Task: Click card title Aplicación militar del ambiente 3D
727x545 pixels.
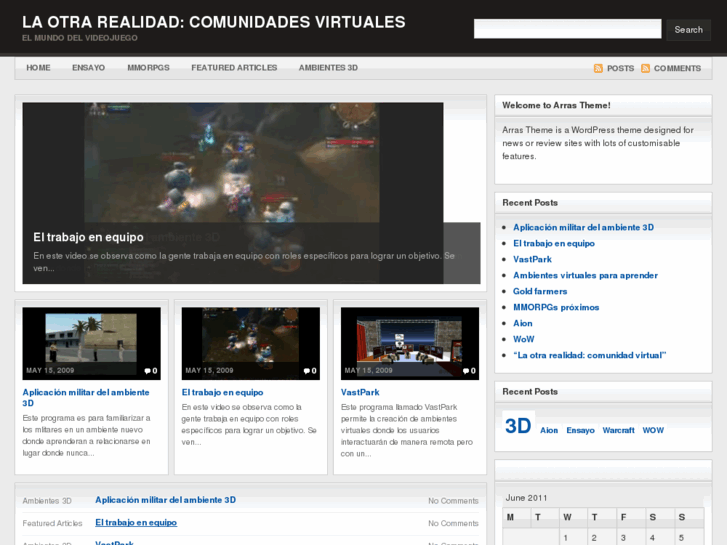Action: click(86, 398)
